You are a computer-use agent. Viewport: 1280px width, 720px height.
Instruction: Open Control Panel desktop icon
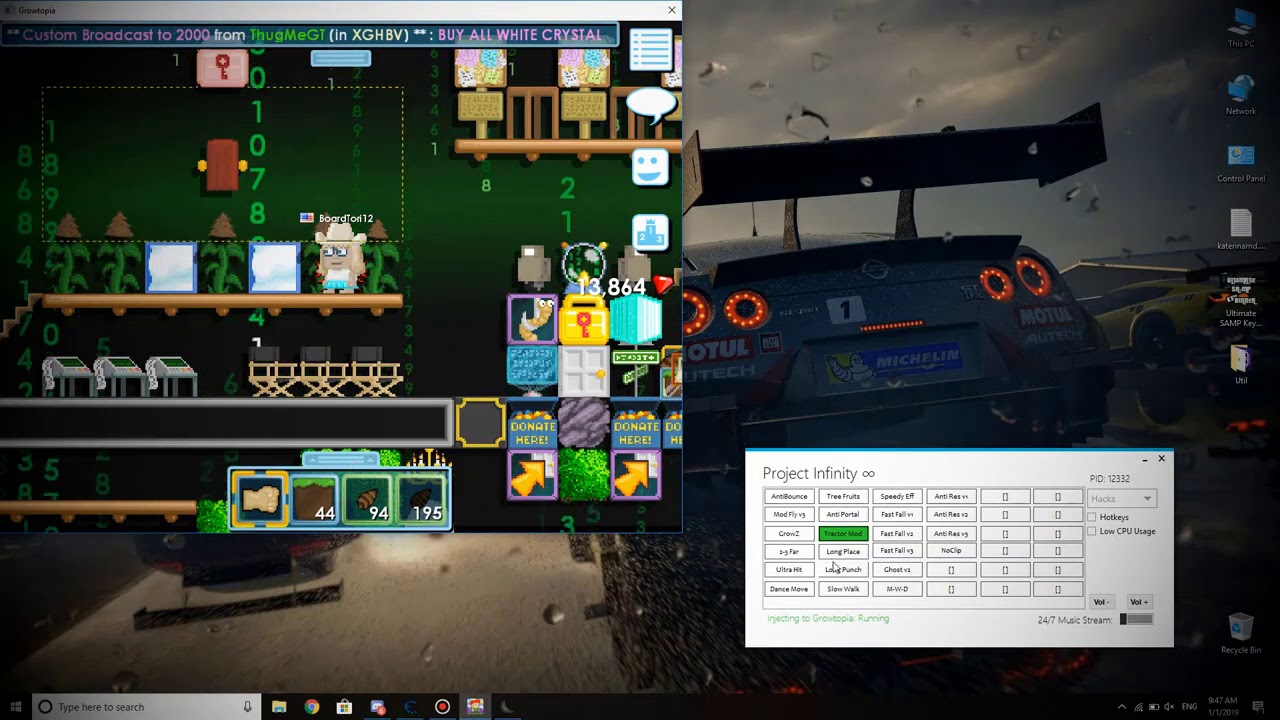click(1241, 164)
